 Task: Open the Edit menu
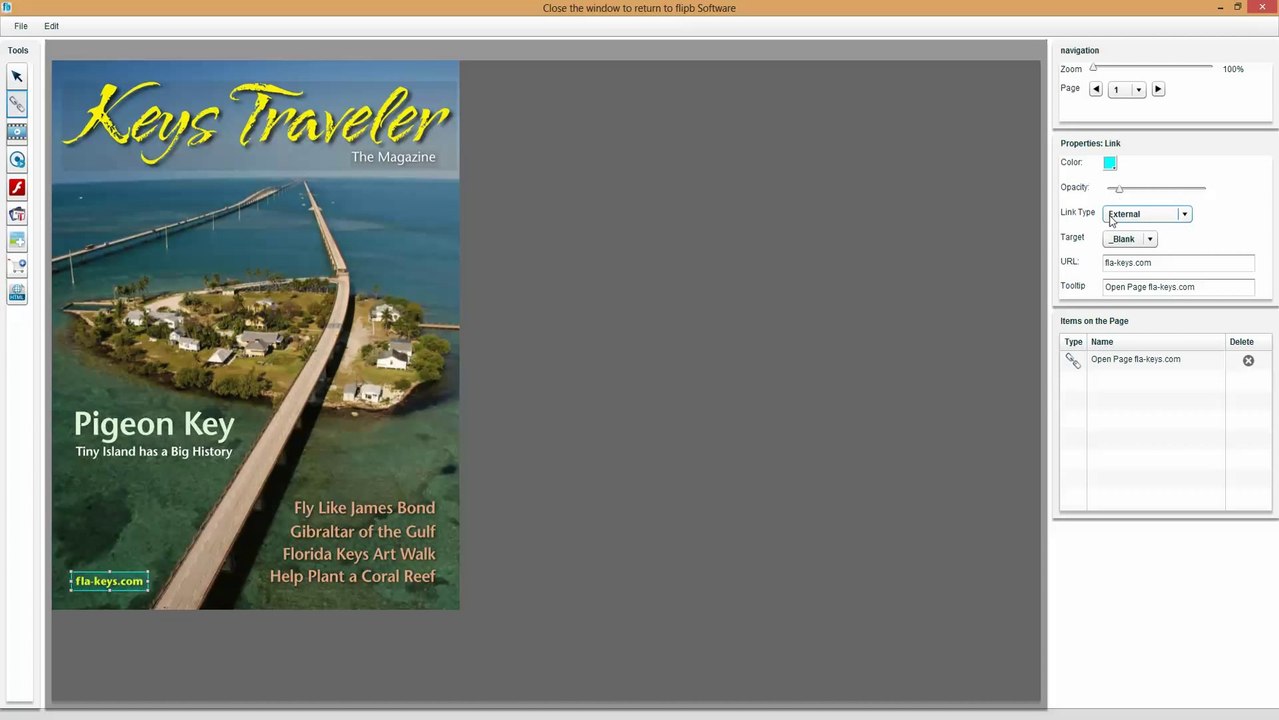[51, 26]
